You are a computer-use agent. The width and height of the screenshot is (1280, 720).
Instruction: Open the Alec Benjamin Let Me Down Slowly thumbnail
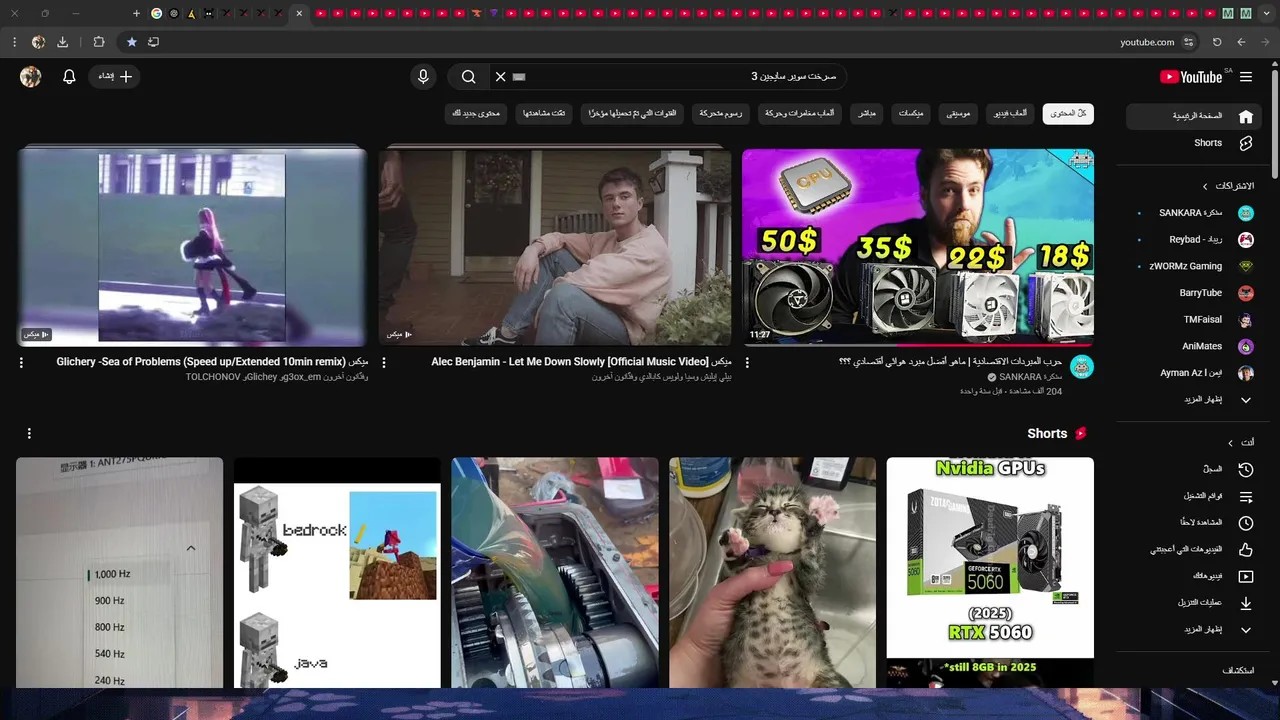pos(555,247)
